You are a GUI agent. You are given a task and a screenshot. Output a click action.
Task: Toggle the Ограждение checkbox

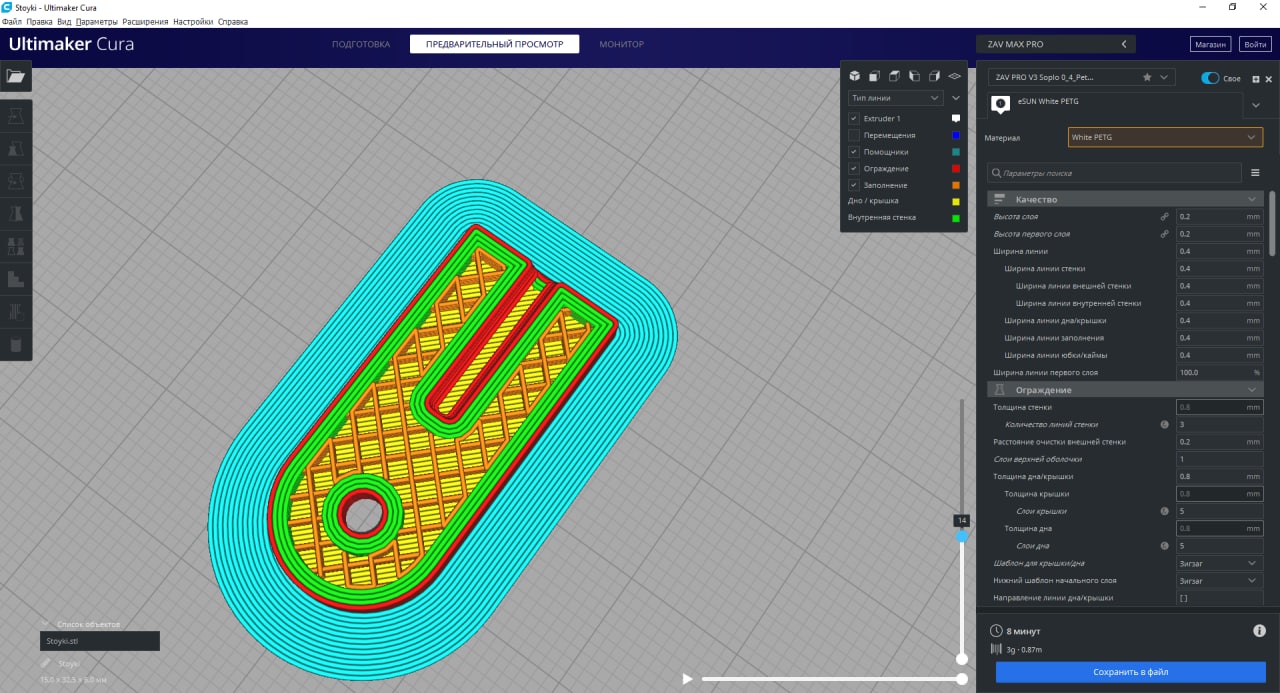(854, 168)
